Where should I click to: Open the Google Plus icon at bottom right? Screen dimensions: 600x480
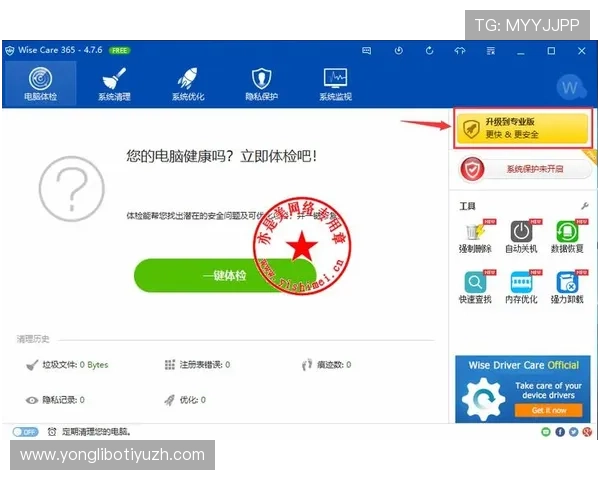click(587, 432)
